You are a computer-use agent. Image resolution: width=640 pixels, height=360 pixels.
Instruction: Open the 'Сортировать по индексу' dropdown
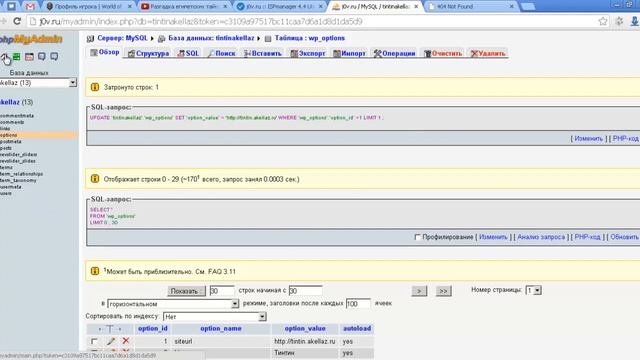[215, 316]
